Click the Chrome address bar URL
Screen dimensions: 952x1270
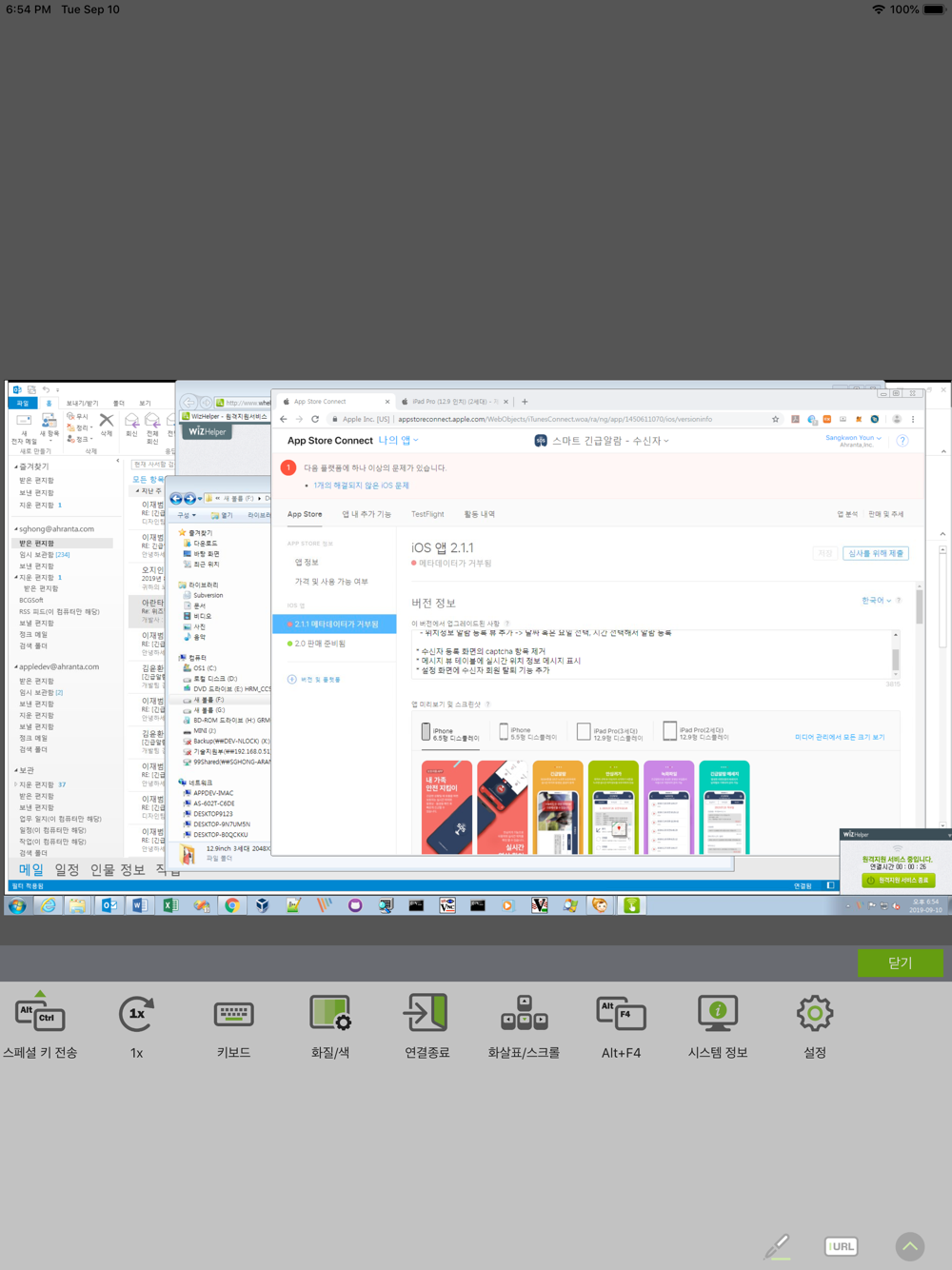pos(555,419)
